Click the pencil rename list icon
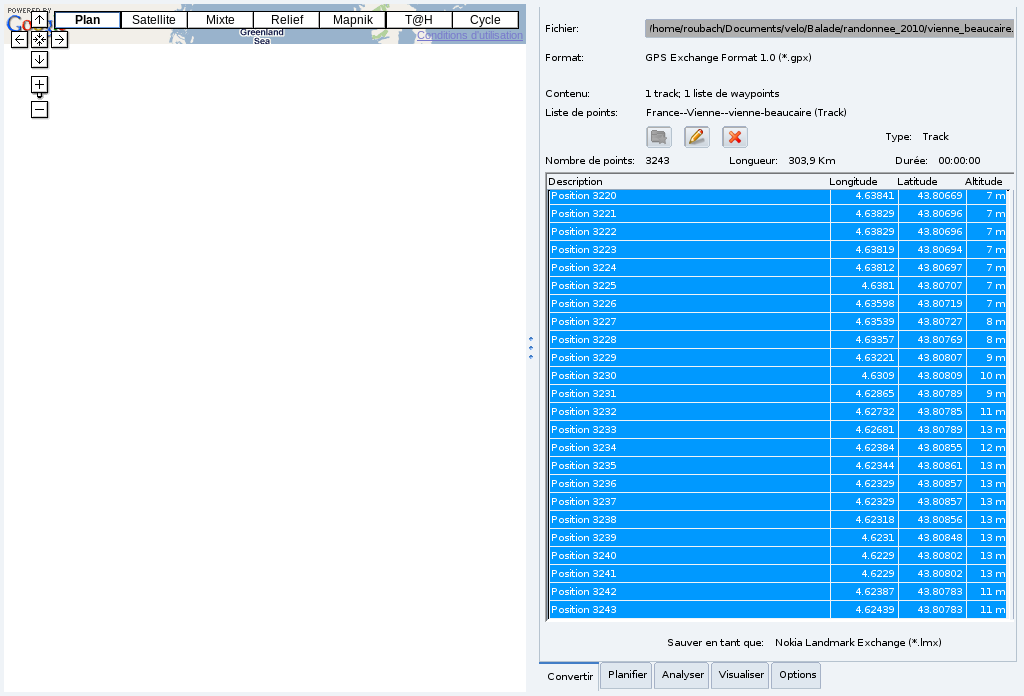 697,137
